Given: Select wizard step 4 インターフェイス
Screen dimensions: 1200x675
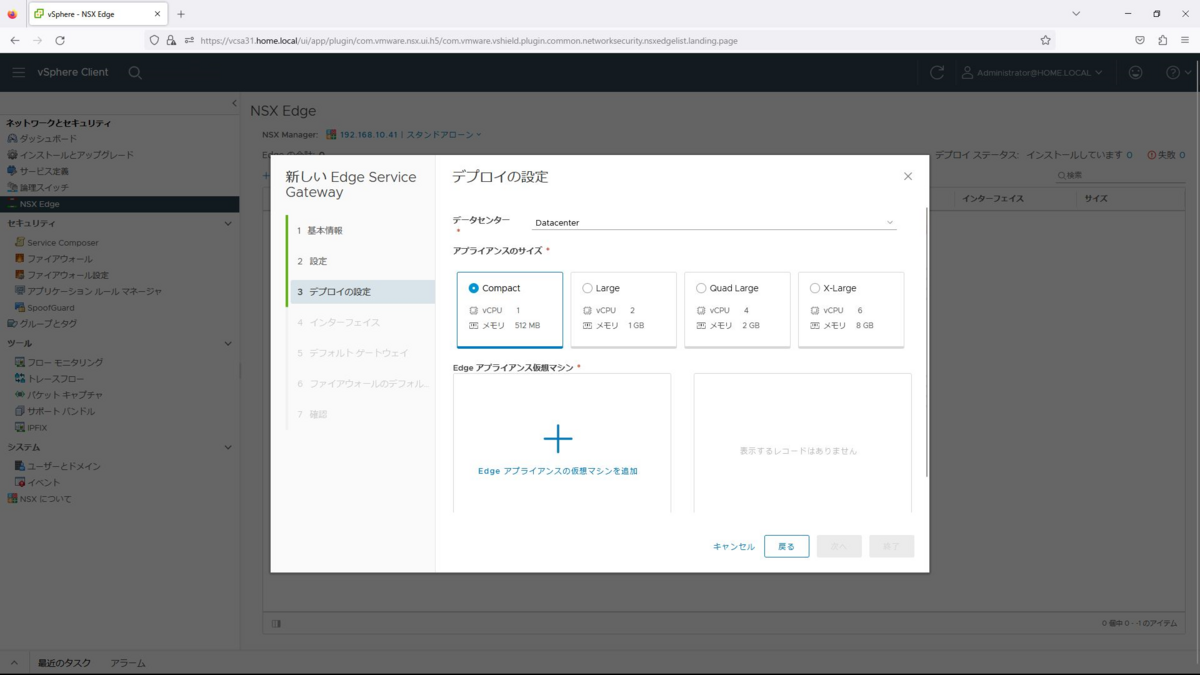Looking at the screenshot, I should pyautogui.click(x=361, y=322).
